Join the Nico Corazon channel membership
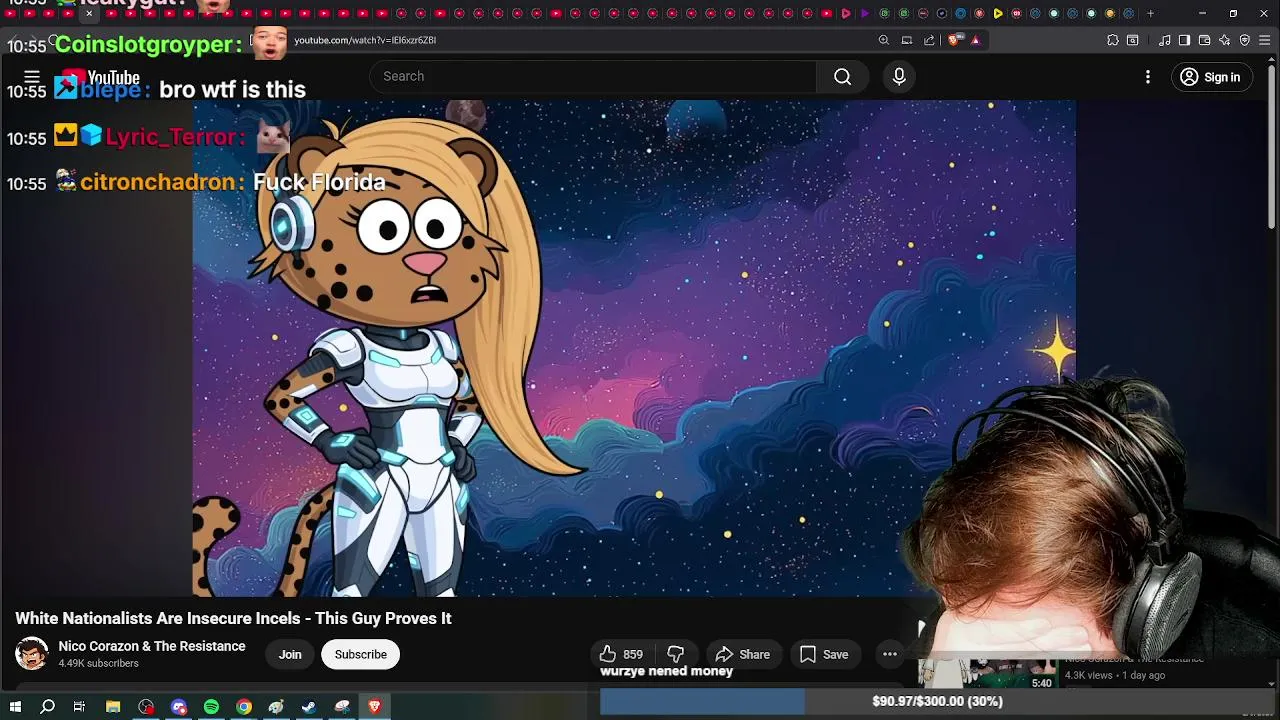The image size is (1280, 720). tap(290, 654)
